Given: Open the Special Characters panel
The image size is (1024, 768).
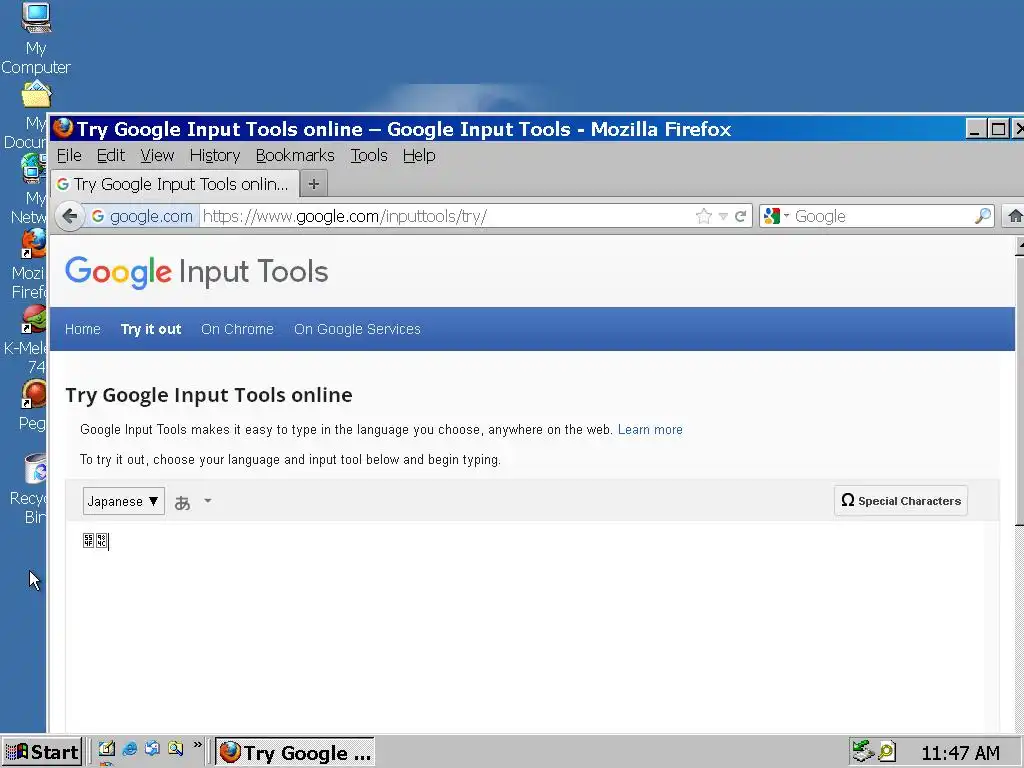Looking at the screenshot, I should coord(901,501).
